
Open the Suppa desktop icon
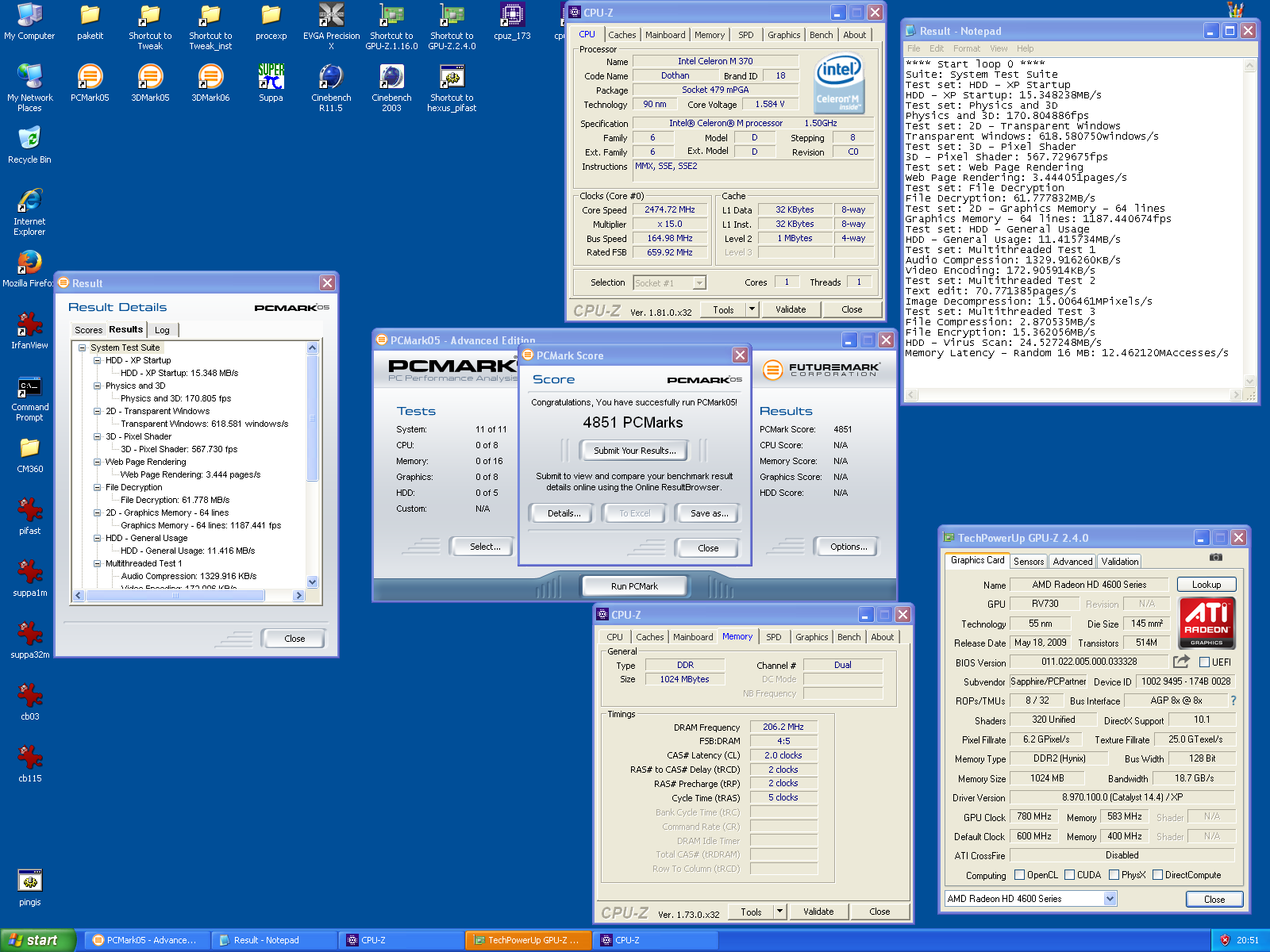(x=271, y=83)
